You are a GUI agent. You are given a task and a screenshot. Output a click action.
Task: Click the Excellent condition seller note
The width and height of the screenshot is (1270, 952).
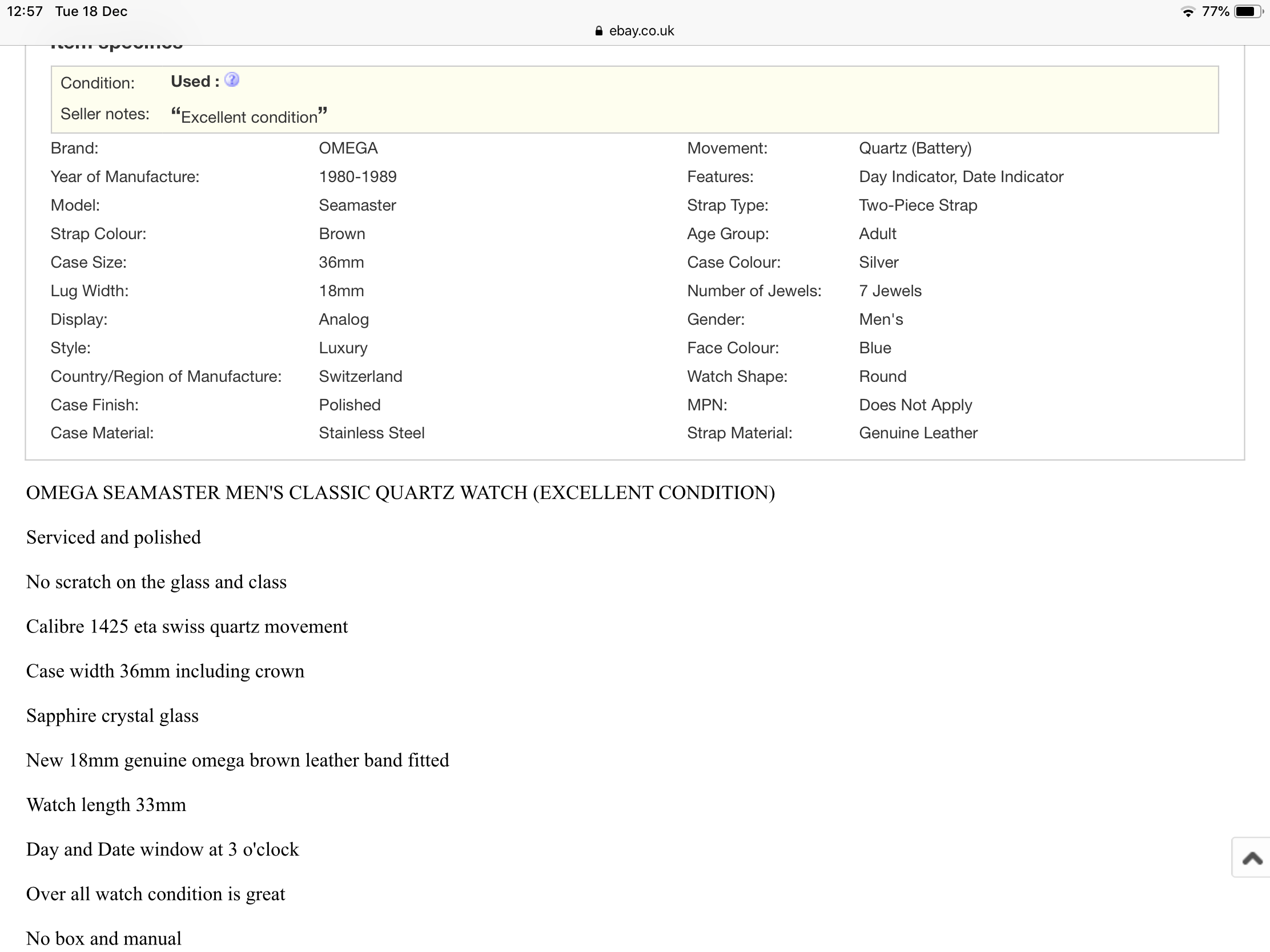point(248,116)
